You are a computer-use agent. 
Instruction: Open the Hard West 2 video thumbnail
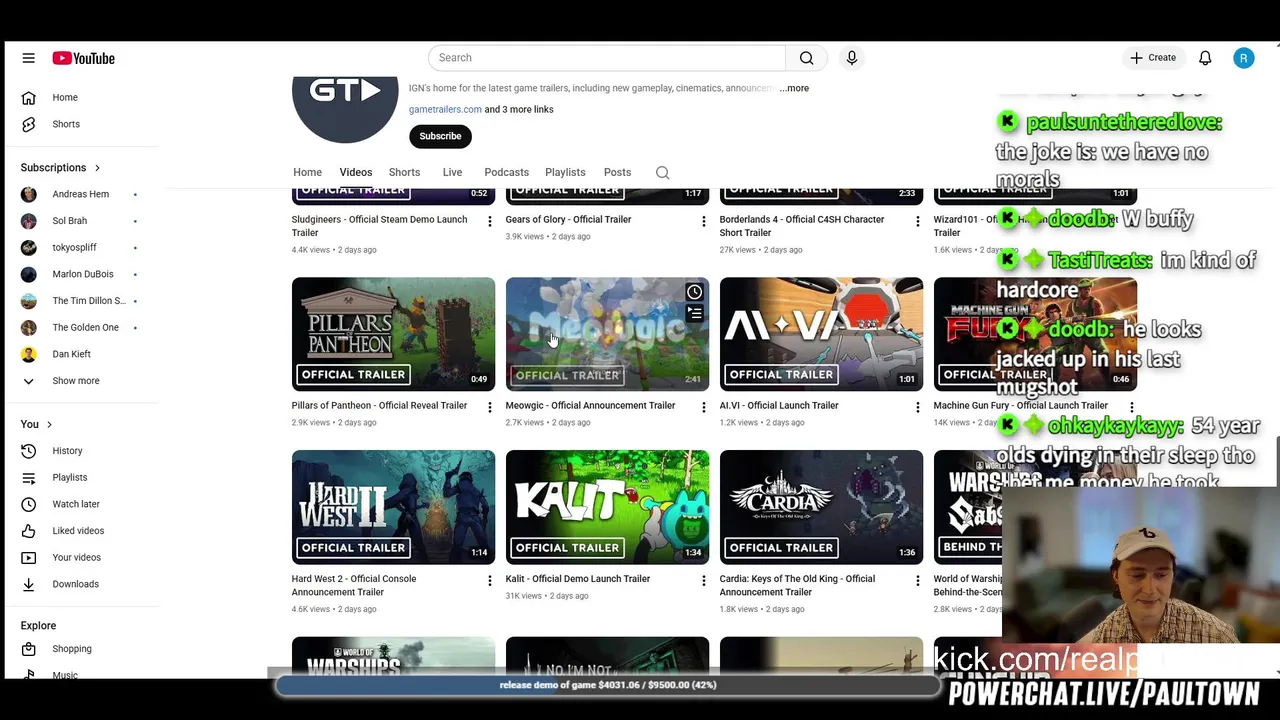tap(393, 507)
